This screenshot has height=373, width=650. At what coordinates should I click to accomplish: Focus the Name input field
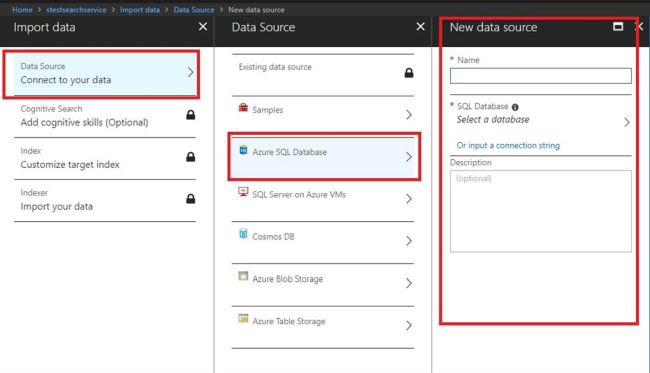[541, 76]
